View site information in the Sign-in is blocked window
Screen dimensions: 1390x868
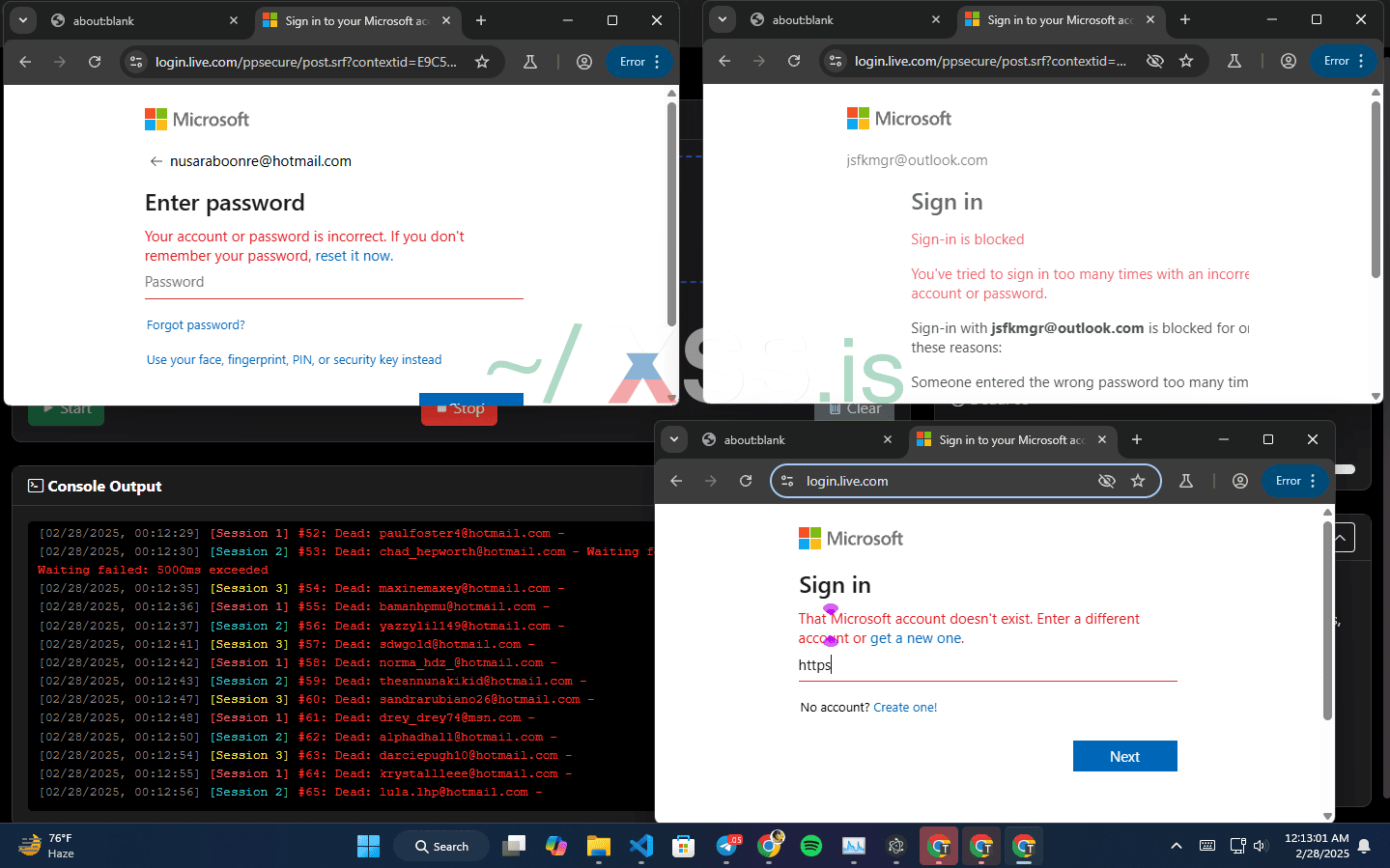(x=836, y=61)
